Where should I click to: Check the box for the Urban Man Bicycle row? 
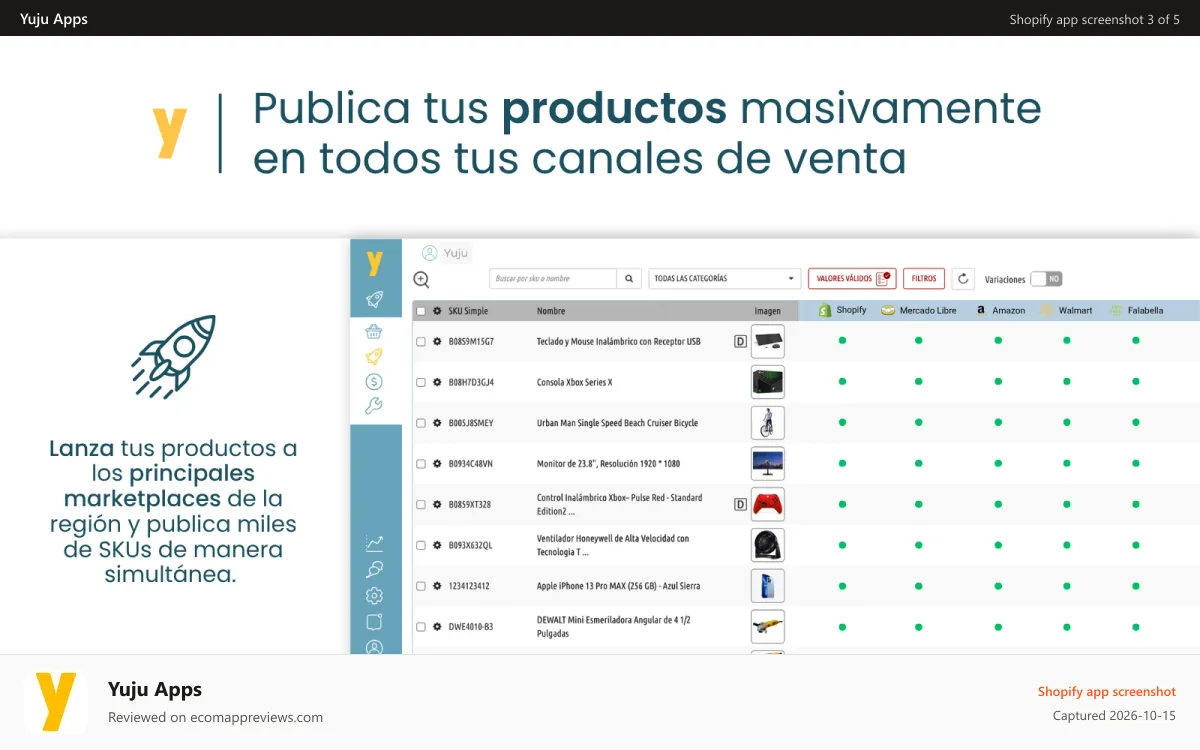pyautogui.click(x=421, y=423)
